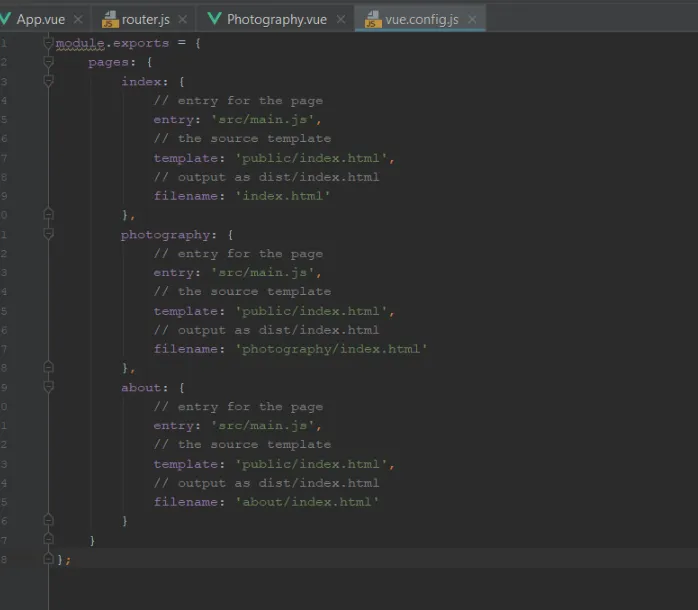Close the Photography.vue tab
The image size is (698, 610).
click(x=341, y=19)
